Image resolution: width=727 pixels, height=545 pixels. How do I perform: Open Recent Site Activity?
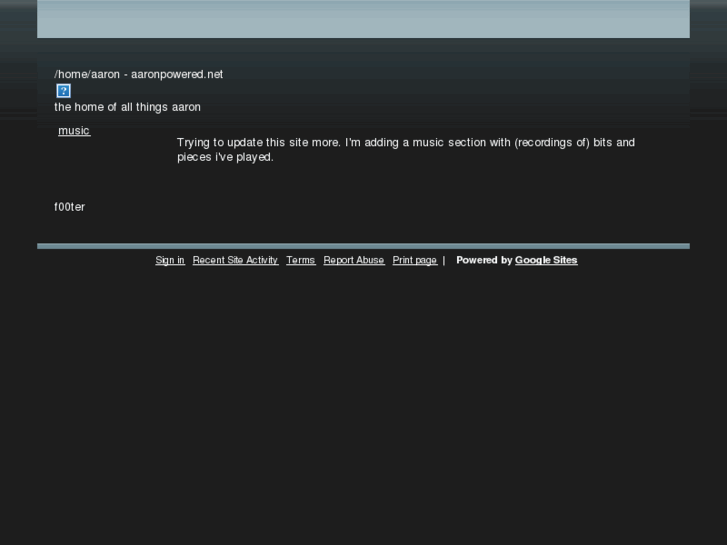(x=235, y=260)
